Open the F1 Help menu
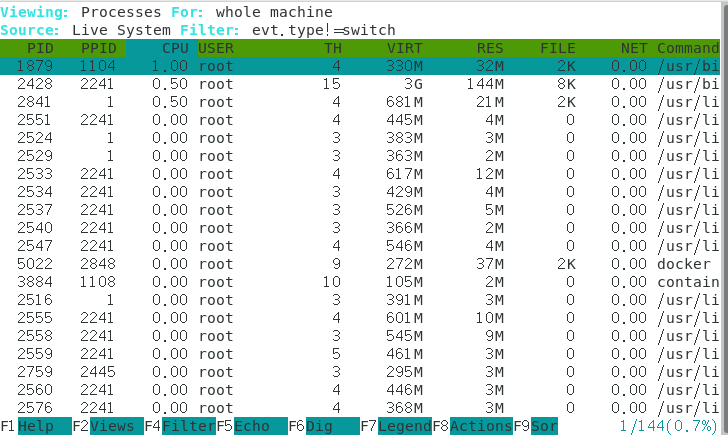 36,426
